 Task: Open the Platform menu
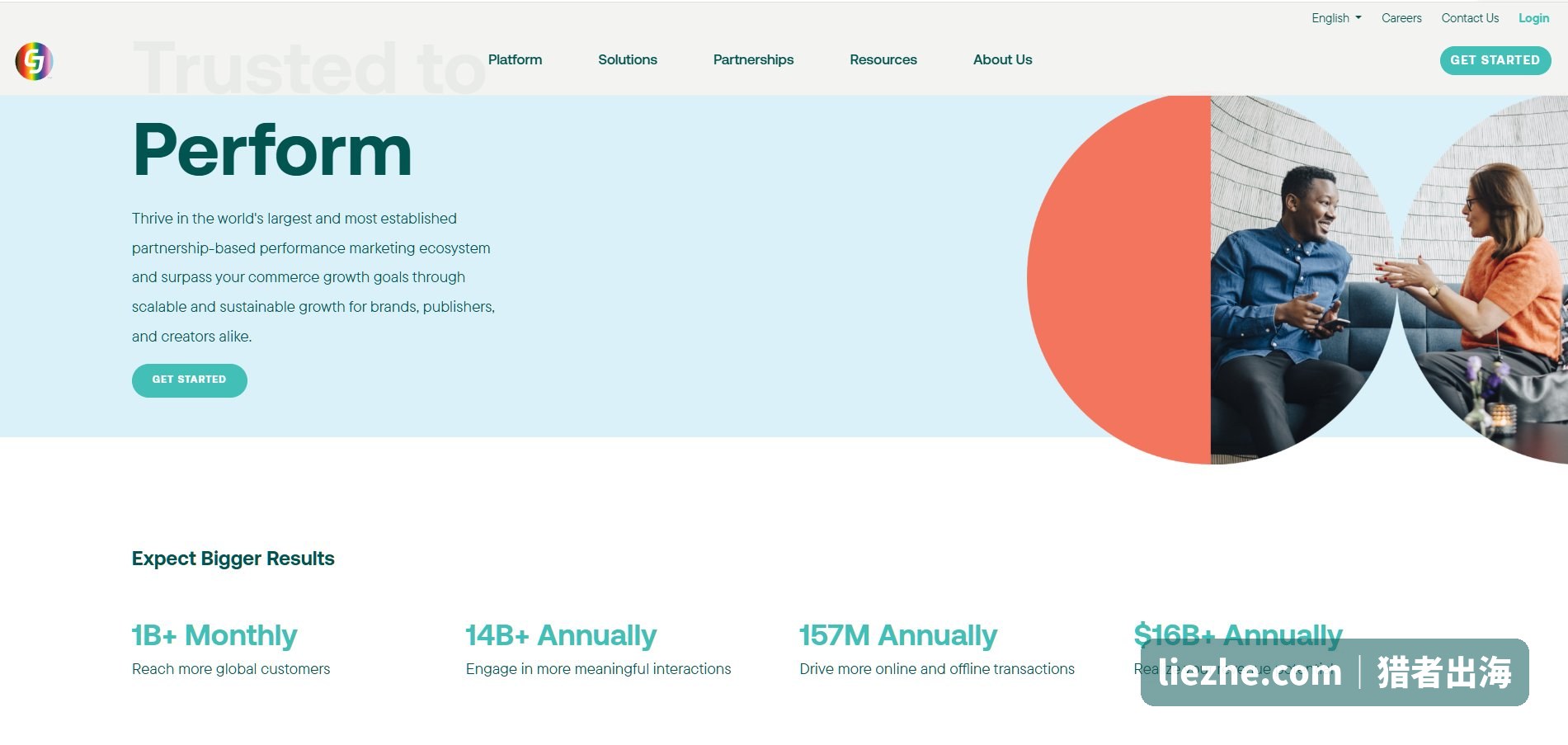click(515, 59)
